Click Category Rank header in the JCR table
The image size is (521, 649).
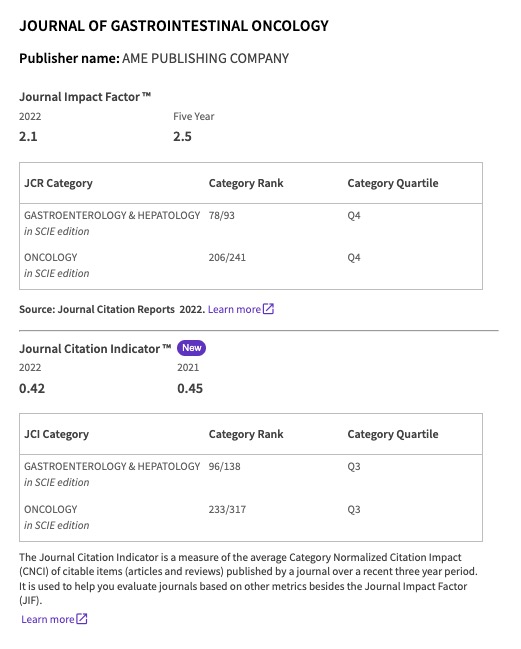pos(246,183)
